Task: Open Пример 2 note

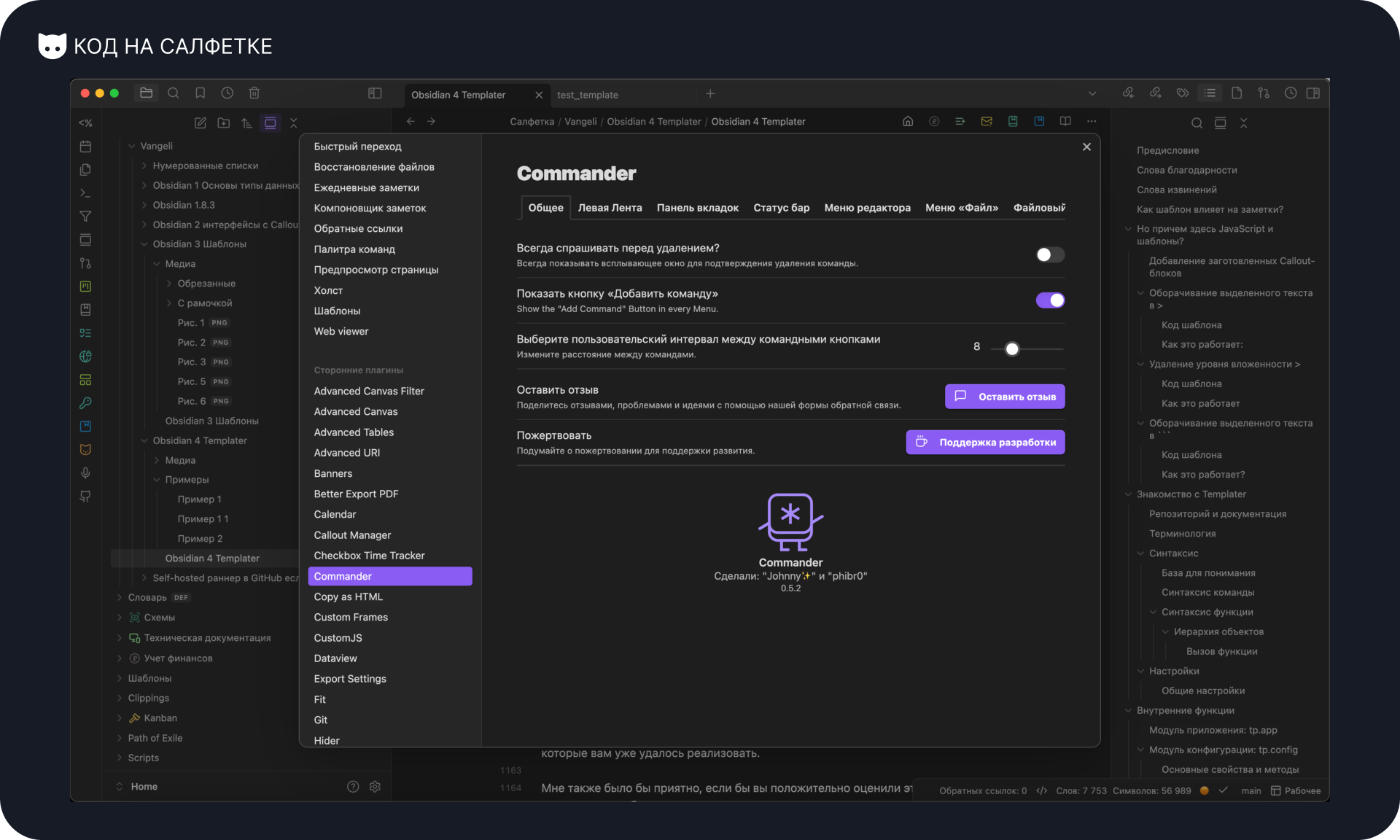Action: [200, 539]
